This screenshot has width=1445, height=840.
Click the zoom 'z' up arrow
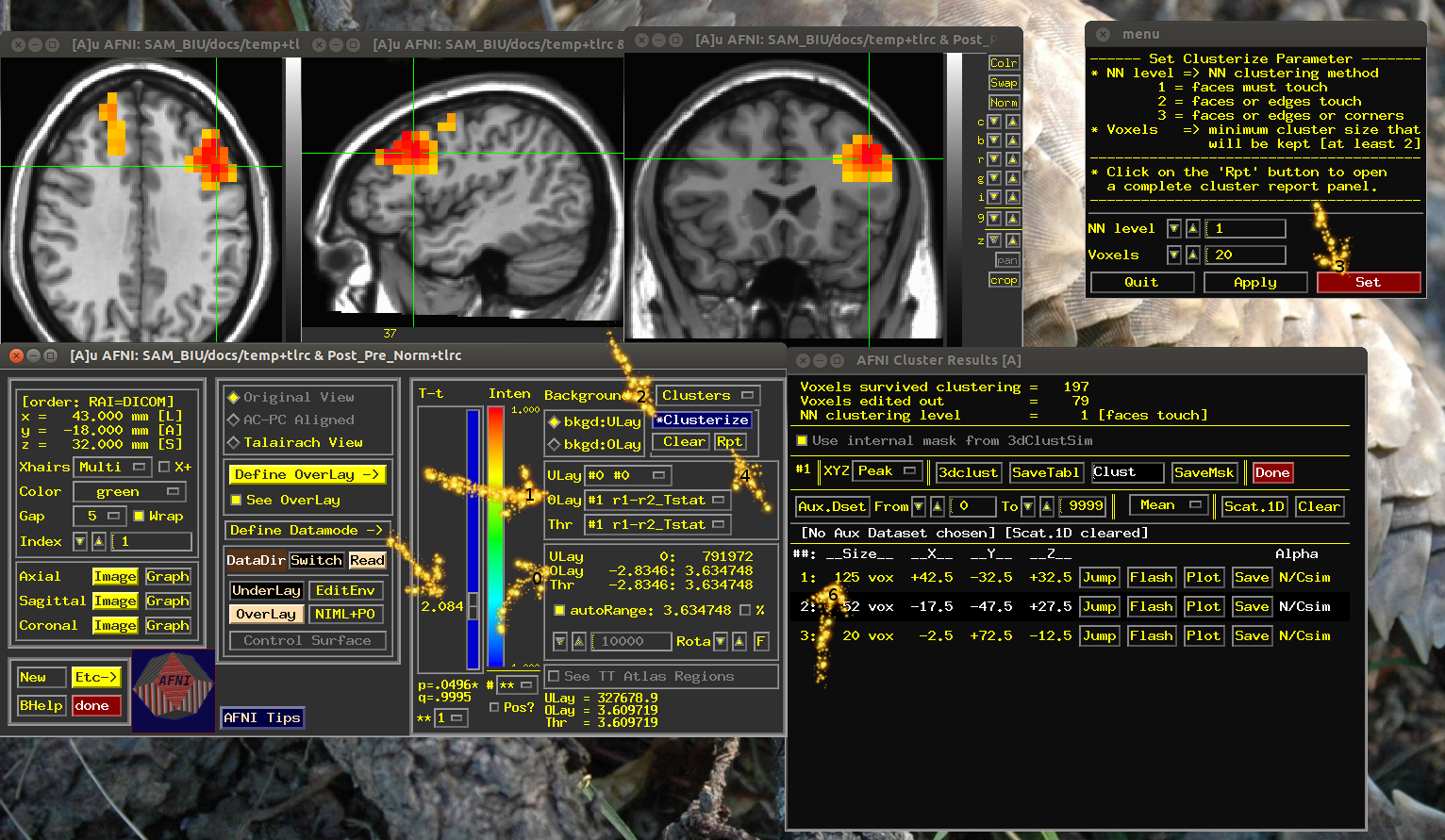(x=1012, y=240)
